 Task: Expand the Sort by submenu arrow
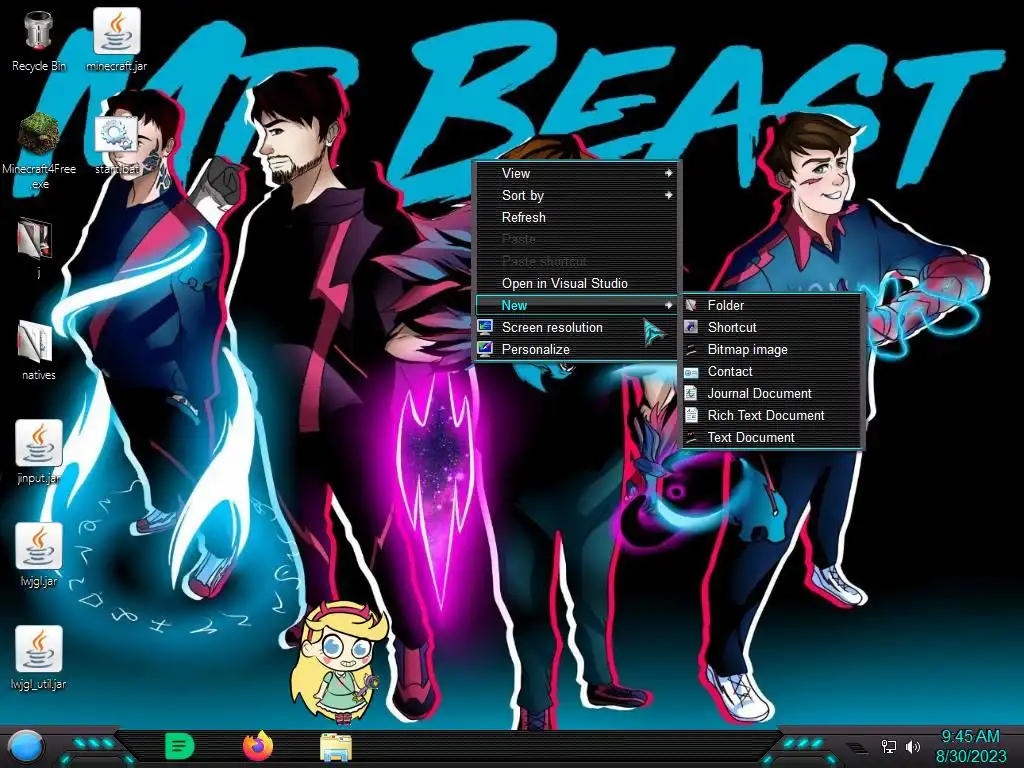(668, 195)
